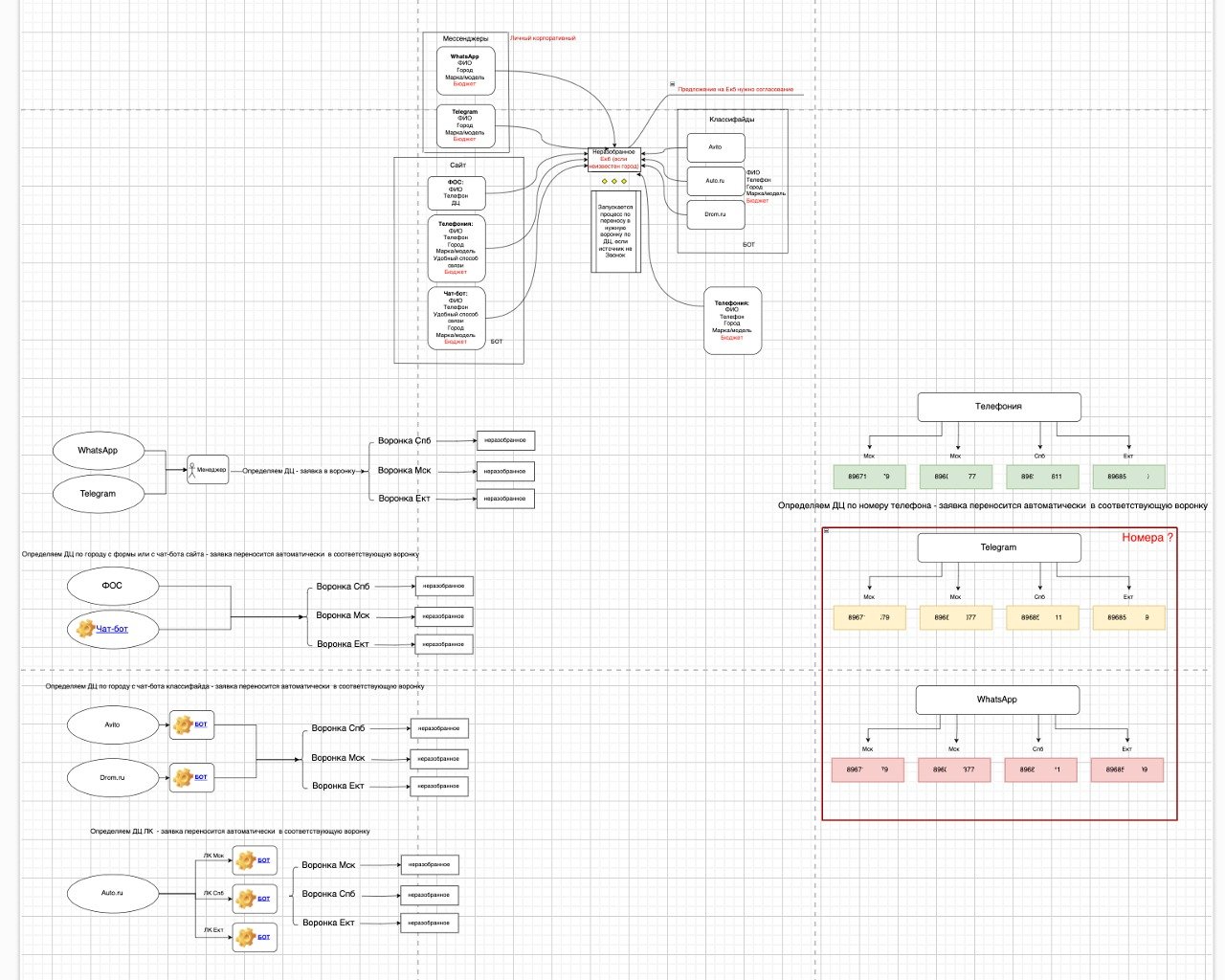This screenshot has width=1225, height=980.
Task: Select the WhatsApp ellipse feeding Менеджер
Action: 98,450
